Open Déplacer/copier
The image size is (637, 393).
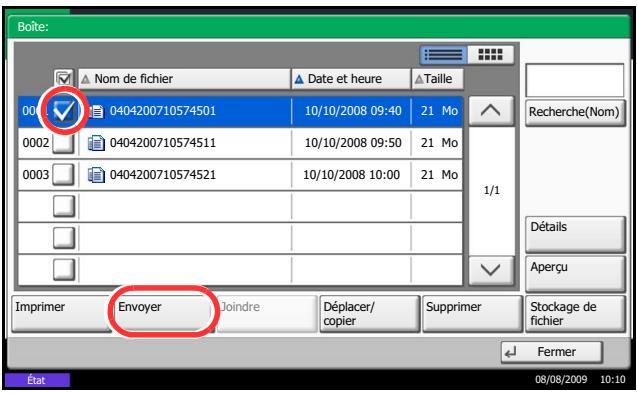click(x=370, y=314)
